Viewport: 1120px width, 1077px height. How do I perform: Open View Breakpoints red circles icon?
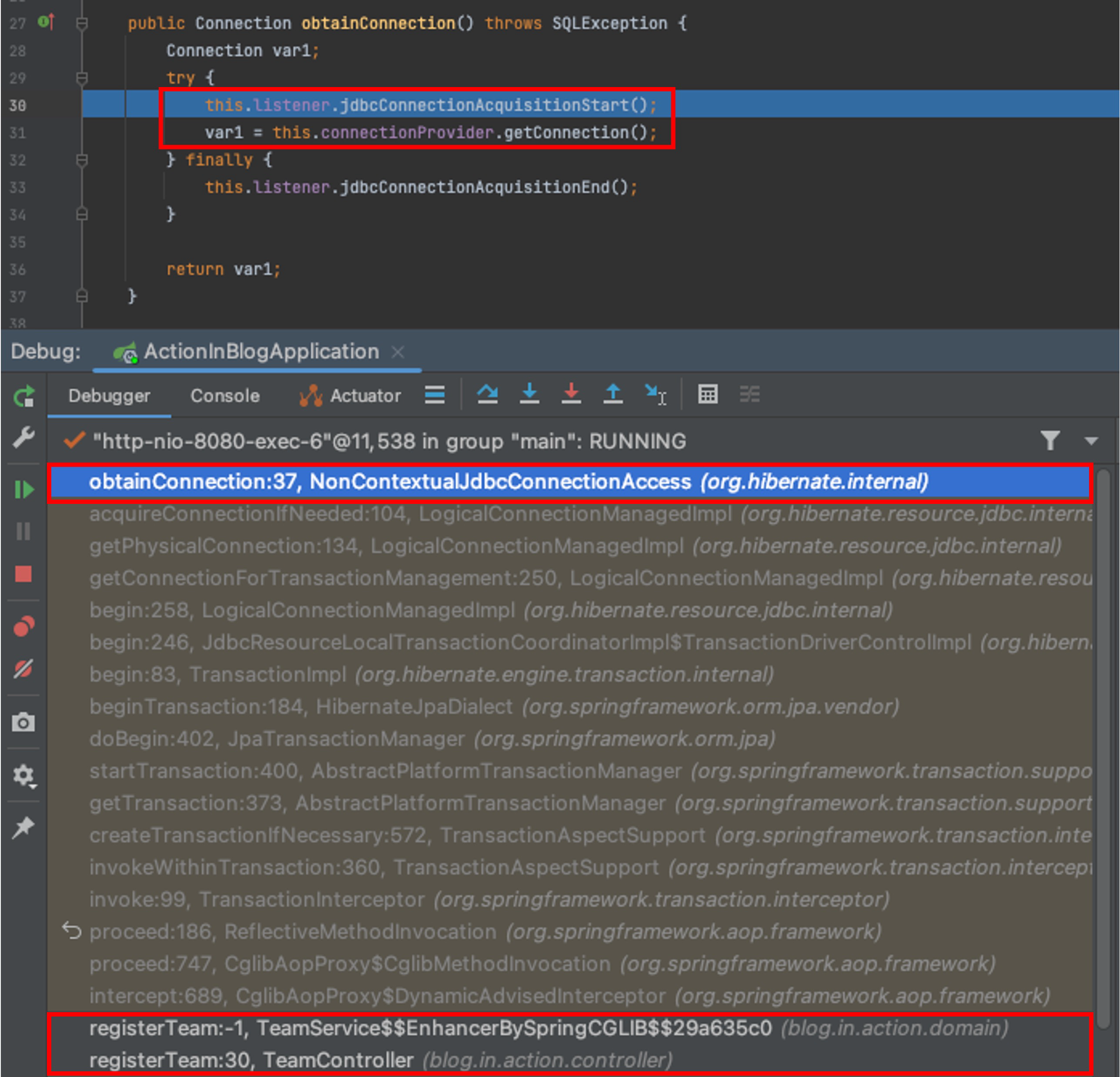tap(24, 627)
